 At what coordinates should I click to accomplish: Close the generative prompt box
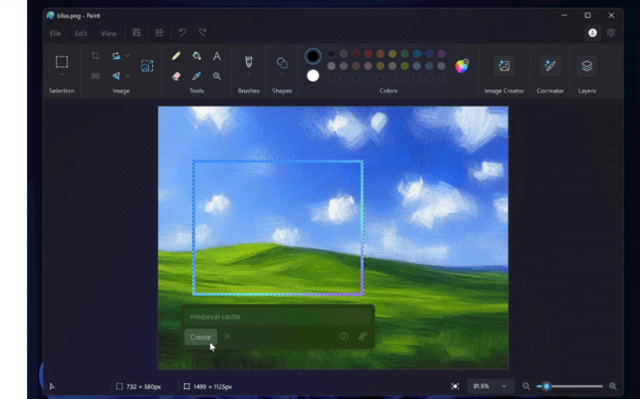(227, 337)
